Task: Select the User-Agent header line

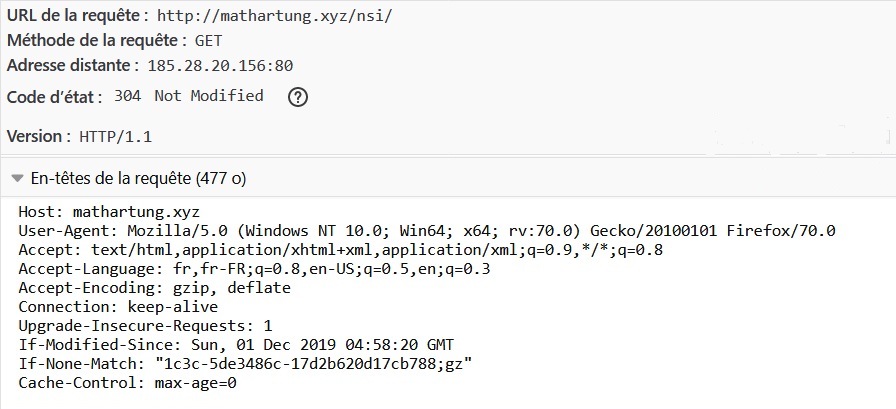Action: [x=427, y=231]
